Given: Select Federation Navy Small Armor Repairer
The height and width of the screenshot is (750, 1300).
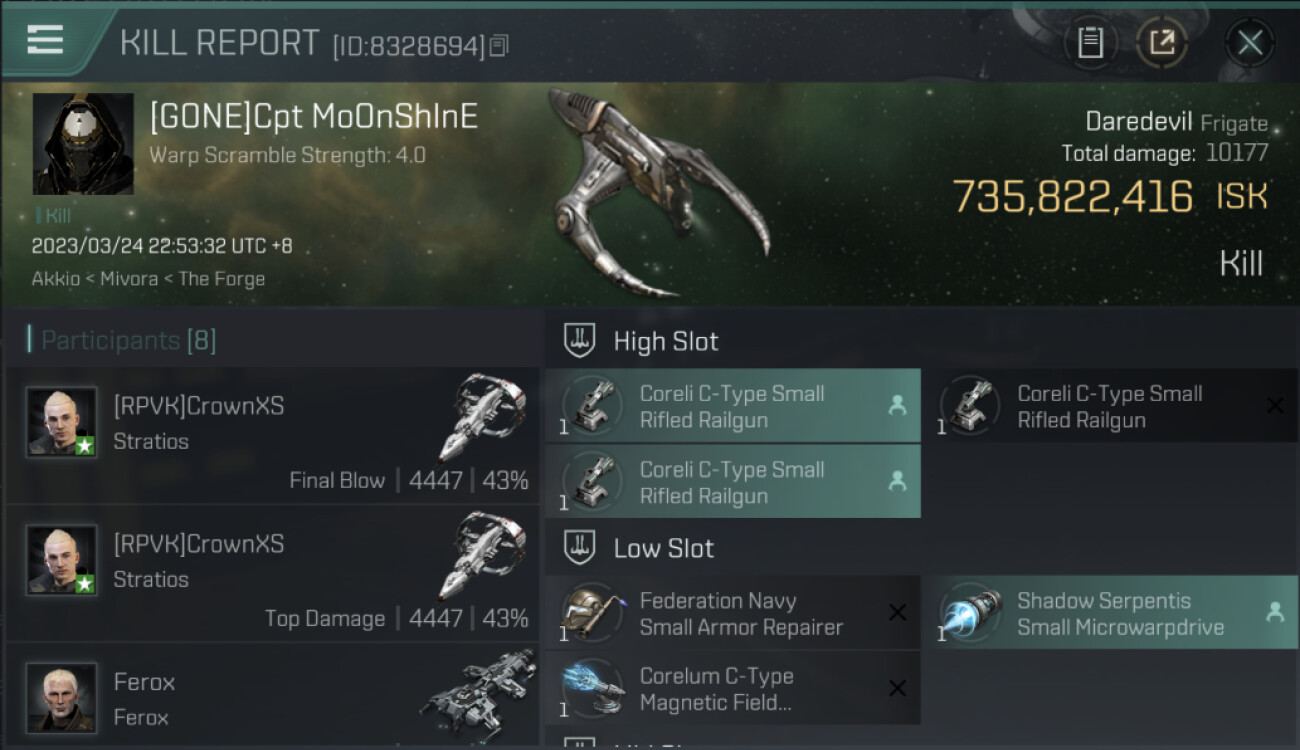Looking at the screenshot, I should (x=733, y=613).
